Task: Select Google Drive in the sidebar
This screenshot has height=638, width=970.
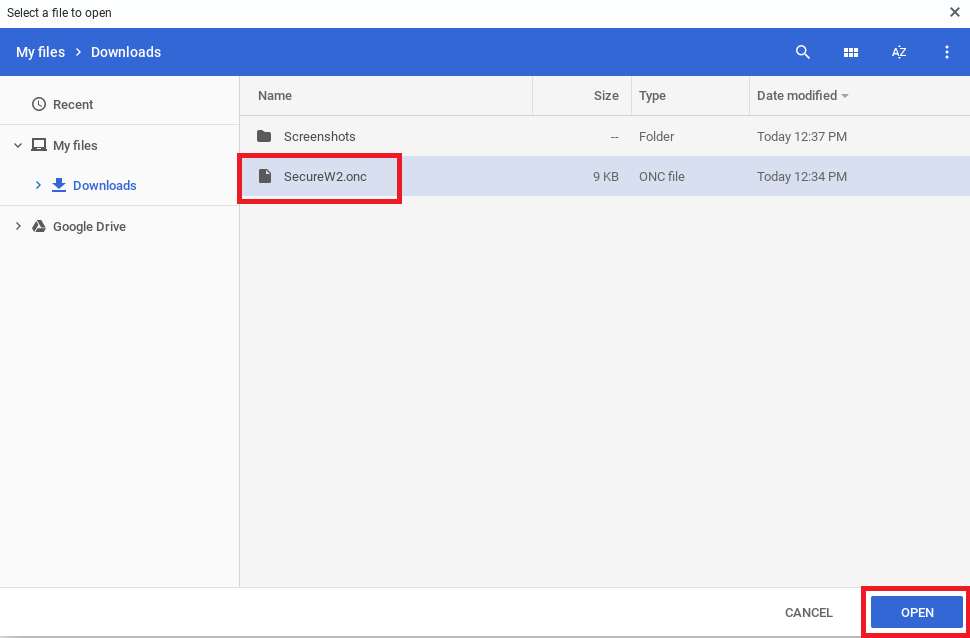Action: [89, 226]
